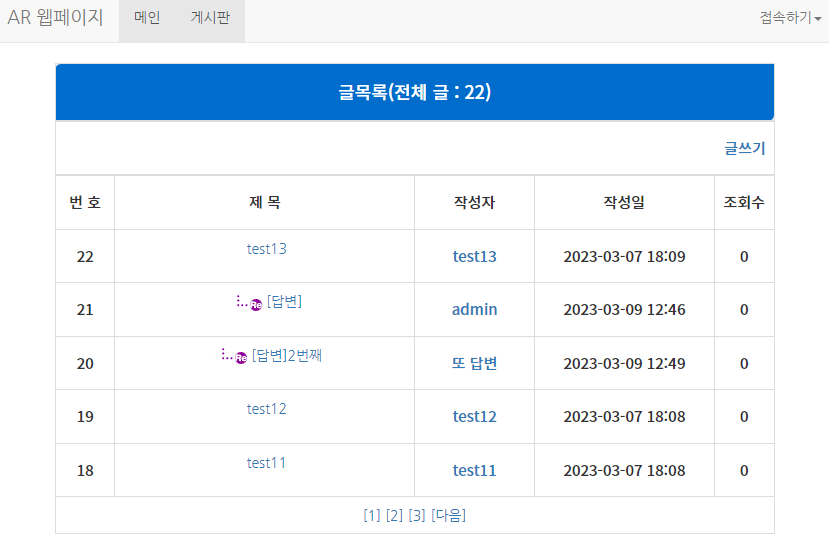Go to page [1]
This screenshot has height=538, width=829.
coord(372,515)
